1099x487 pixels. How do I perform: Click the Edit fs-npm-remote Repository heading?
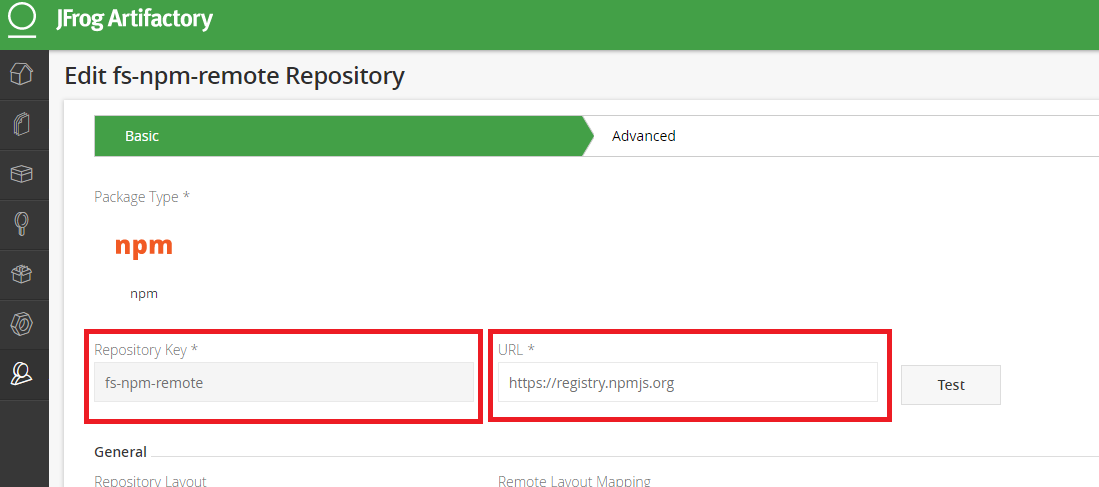[235, 76]
